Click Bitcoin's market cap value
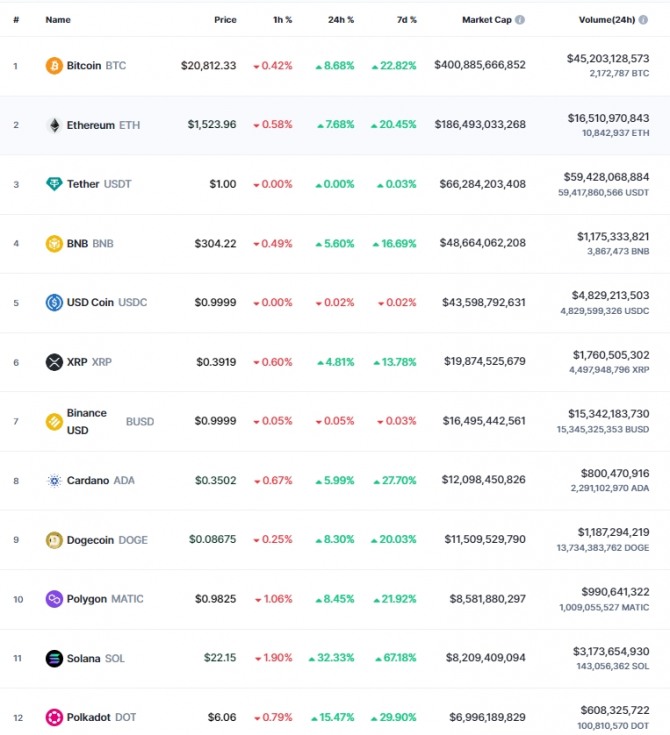 click(x=480, y=65)
